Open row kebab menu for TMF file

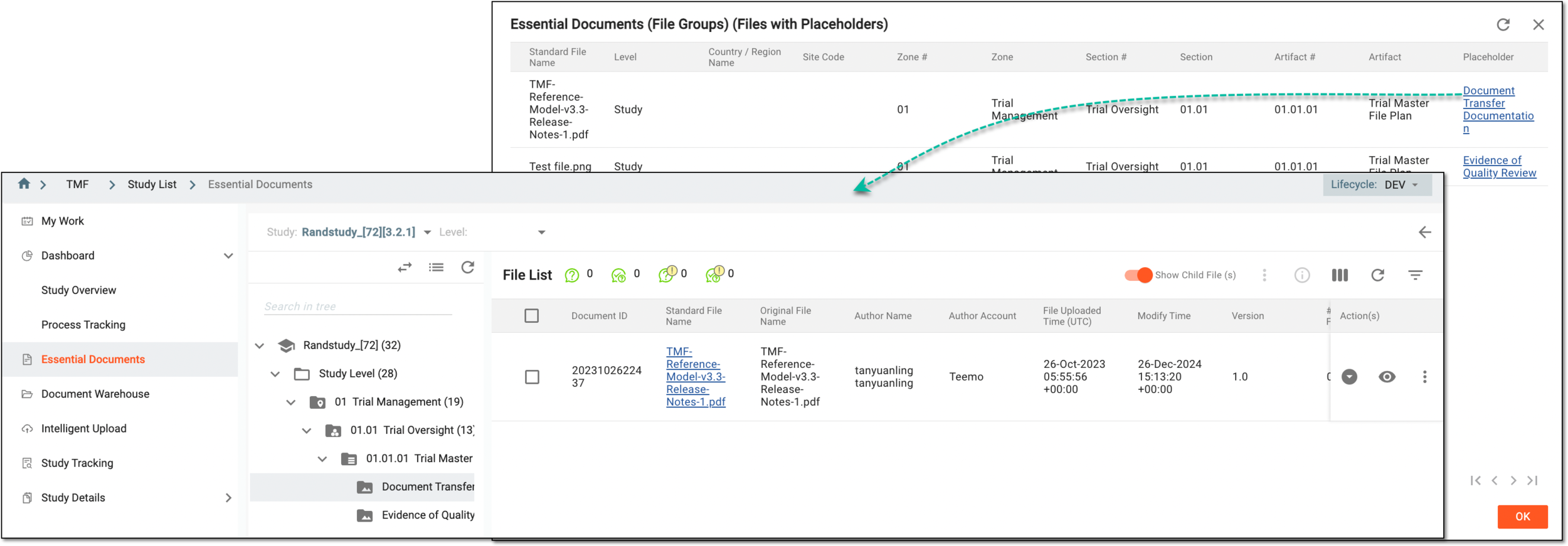click(1424, 377)
